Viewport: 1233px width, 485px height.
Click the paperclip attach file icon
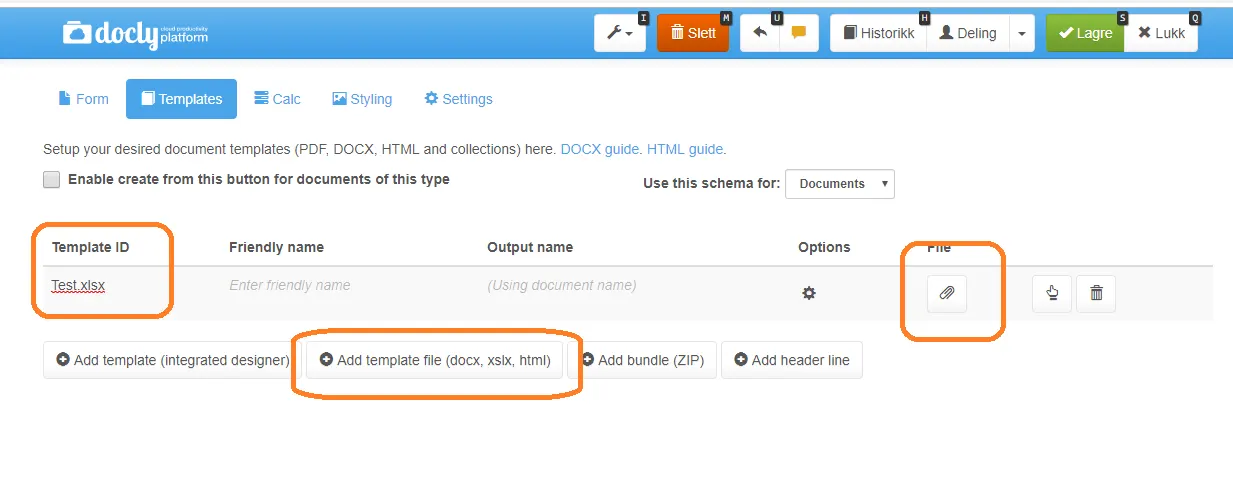click(947, 293)
